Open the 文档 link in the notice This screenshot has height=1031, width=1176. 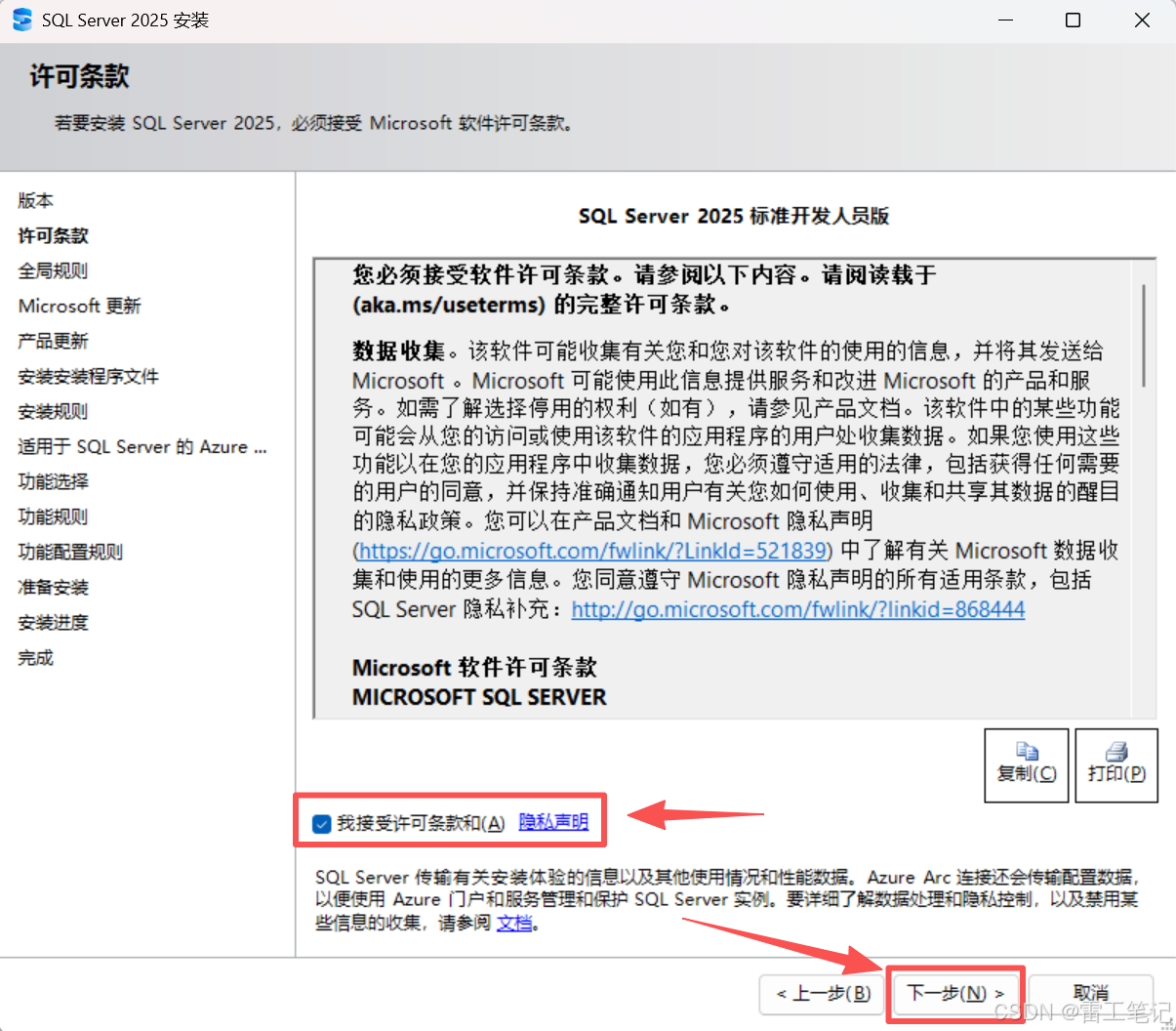click(x=514, y=923)
